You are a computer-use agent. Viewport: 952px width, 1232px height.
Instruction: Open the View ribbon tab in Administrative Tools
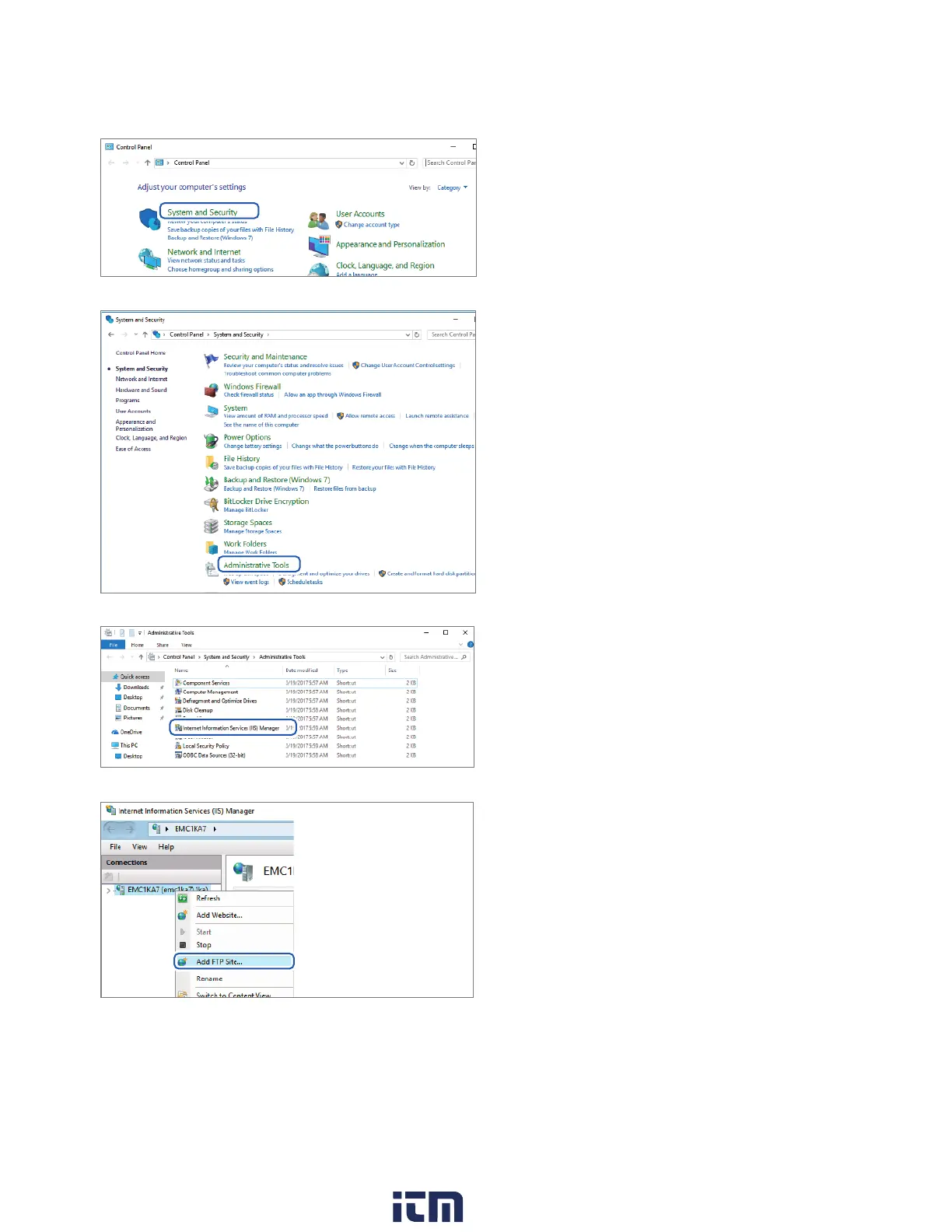coord(187,645)
